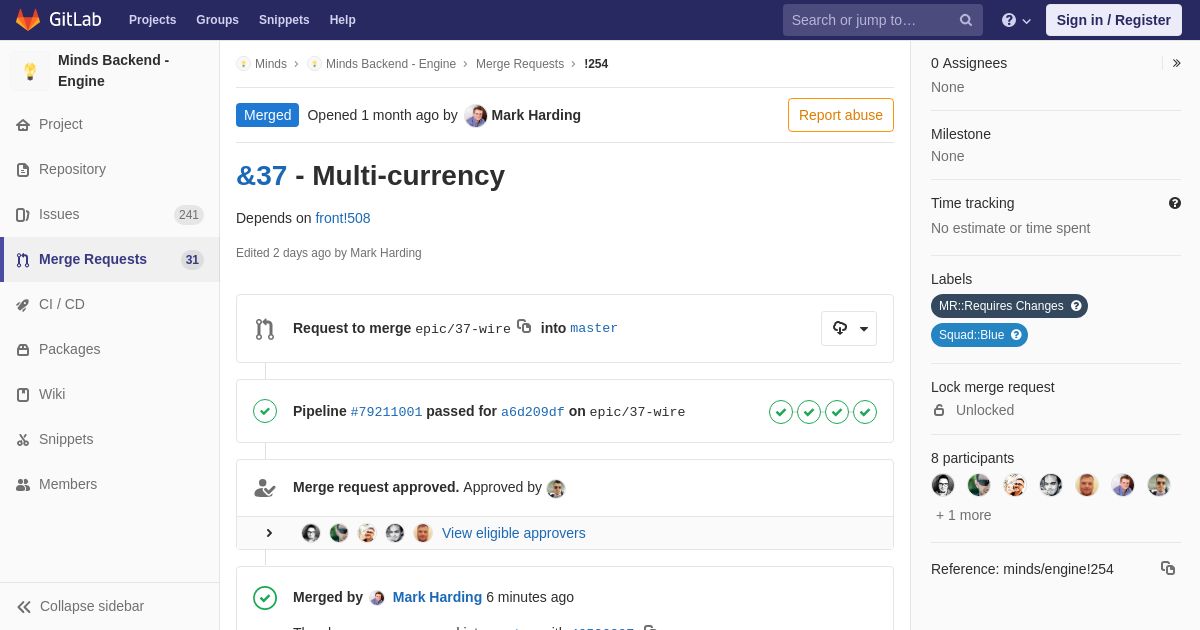The width and height of the screenshot is (1200, 630).
Task: Click the merge request fork icon
Action: [265, 329]
